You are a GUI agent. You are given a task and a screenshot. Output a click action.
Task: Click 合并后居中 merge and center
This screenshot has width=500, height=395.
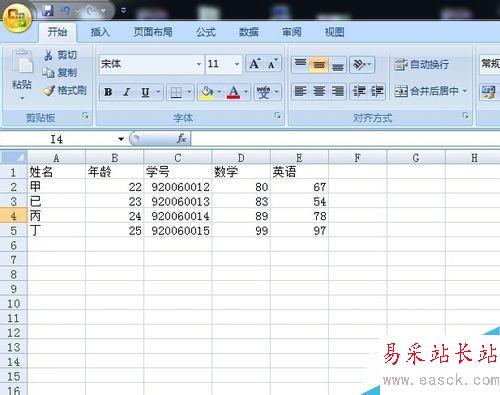(426, 91)
